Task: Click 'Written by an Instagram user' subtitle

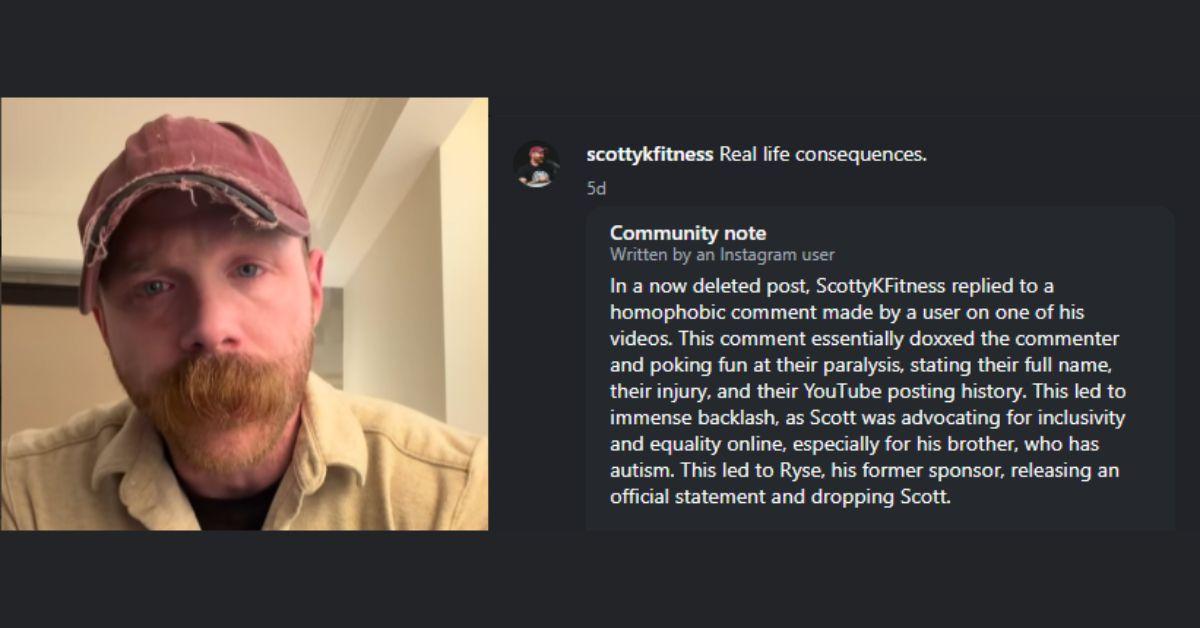Action: pyautogui.click(x=722, y=255)
